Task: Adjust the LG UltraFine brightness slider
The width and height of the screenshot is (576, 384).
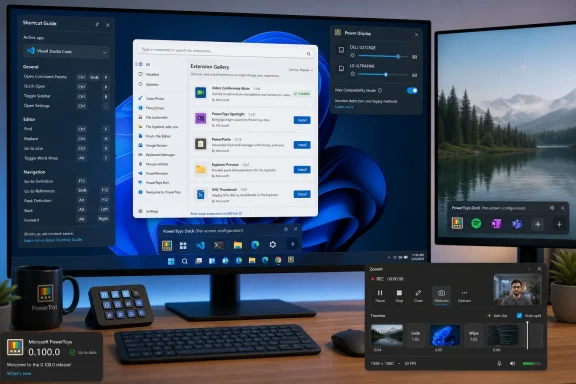Action: tap(383, 75)
